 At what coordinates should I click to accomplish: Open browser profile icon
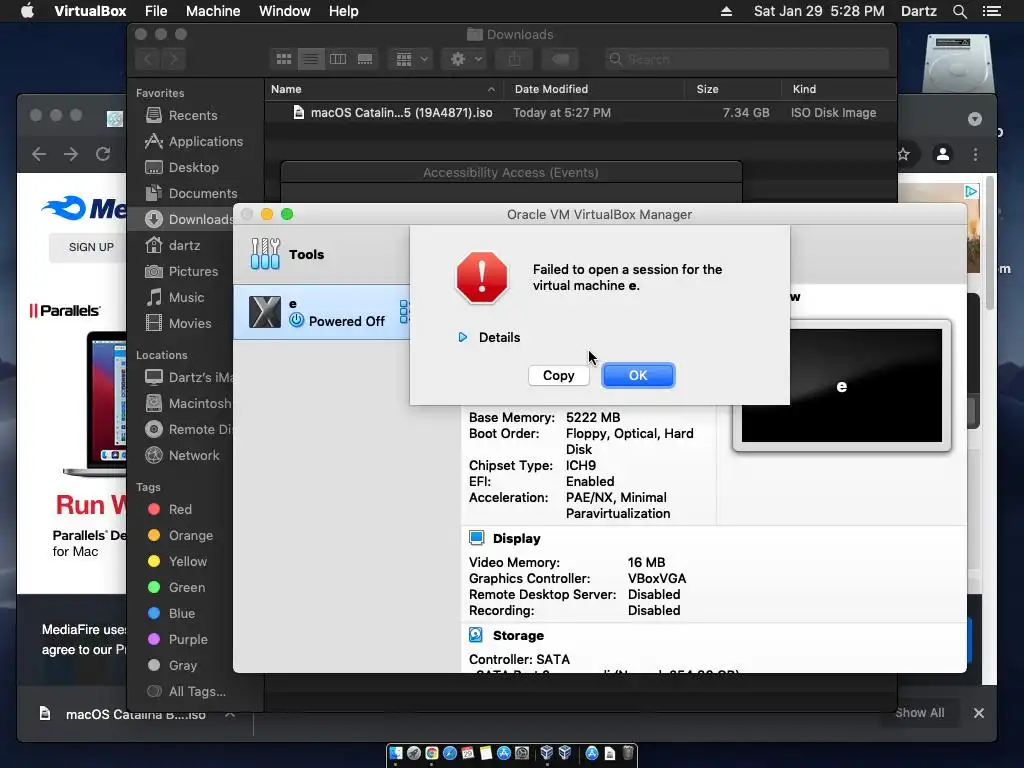(x=943, y=154)
